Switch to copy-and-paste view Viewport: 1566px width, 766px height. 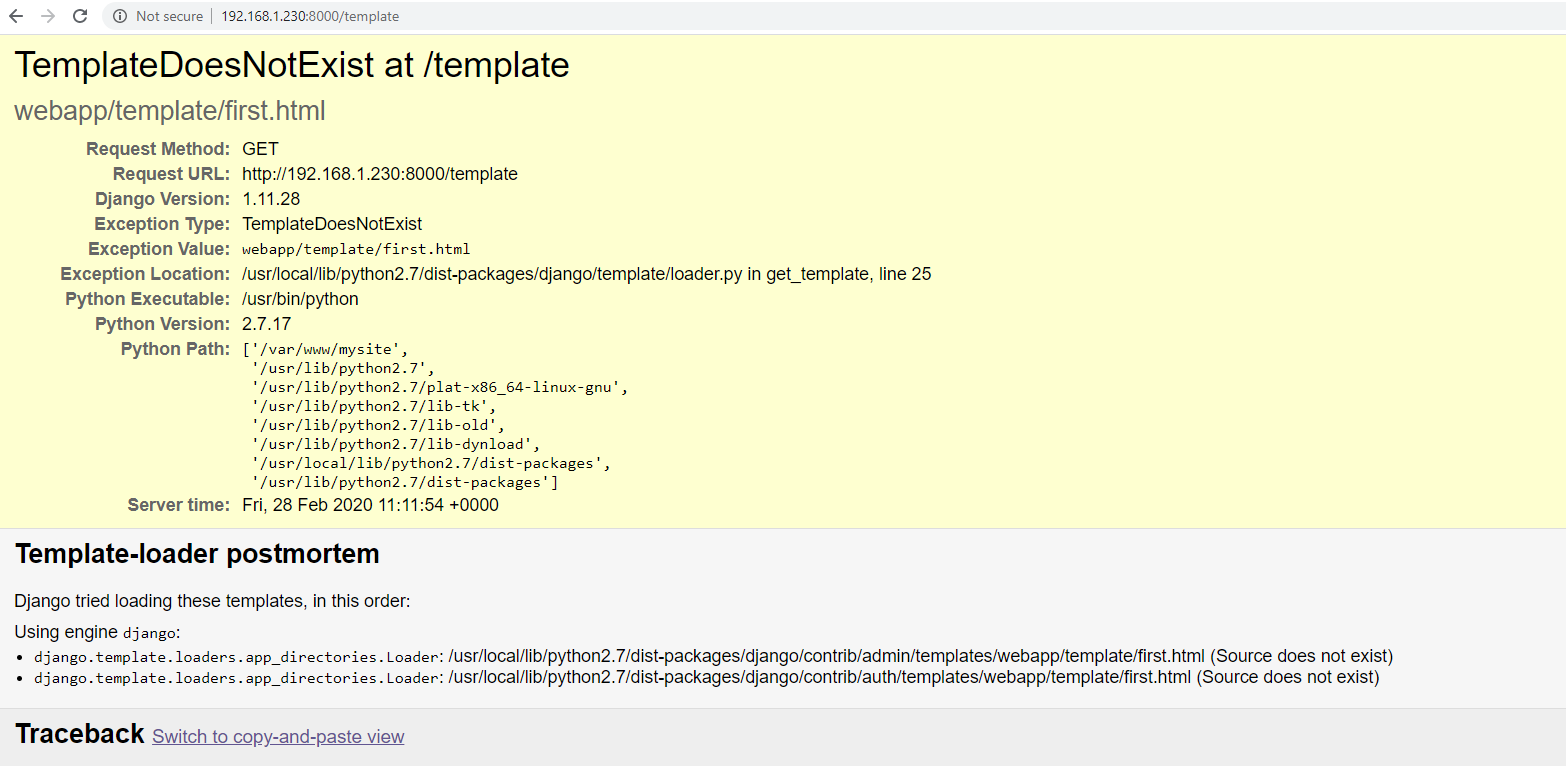point(278,737)
